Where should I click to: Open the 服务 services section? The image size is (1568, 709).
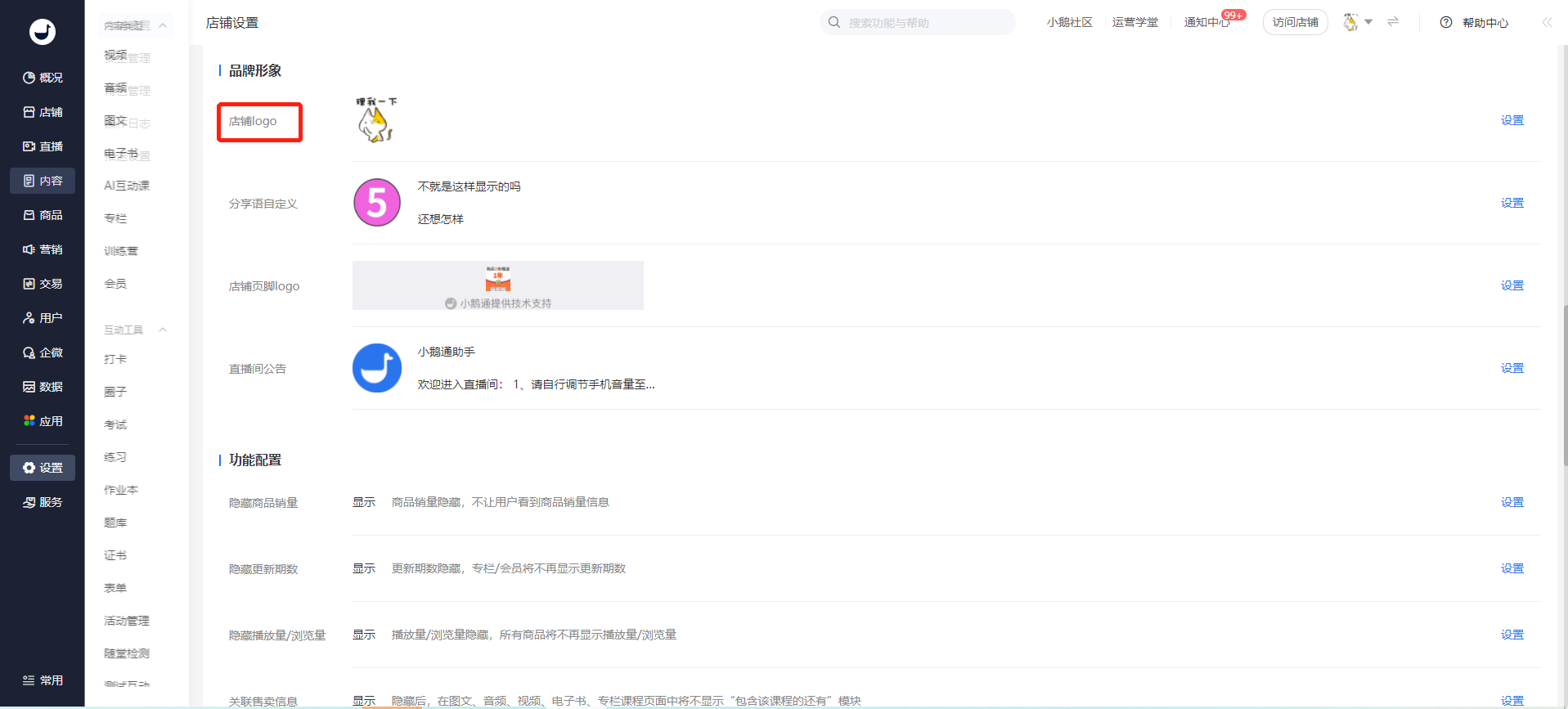point(43,502)
